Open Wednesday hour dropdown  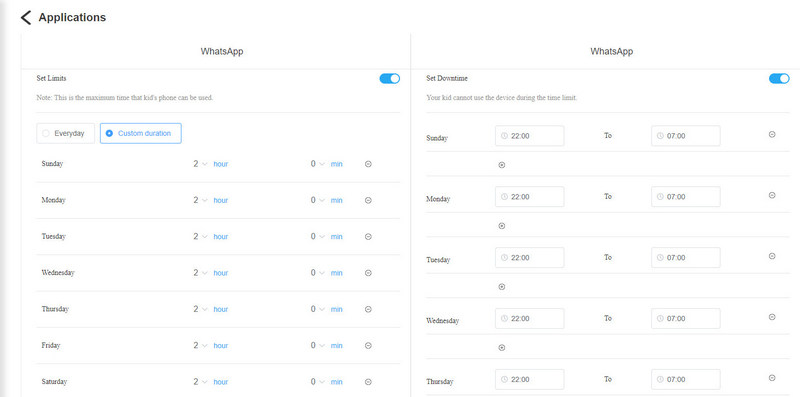tap(200, 273)
